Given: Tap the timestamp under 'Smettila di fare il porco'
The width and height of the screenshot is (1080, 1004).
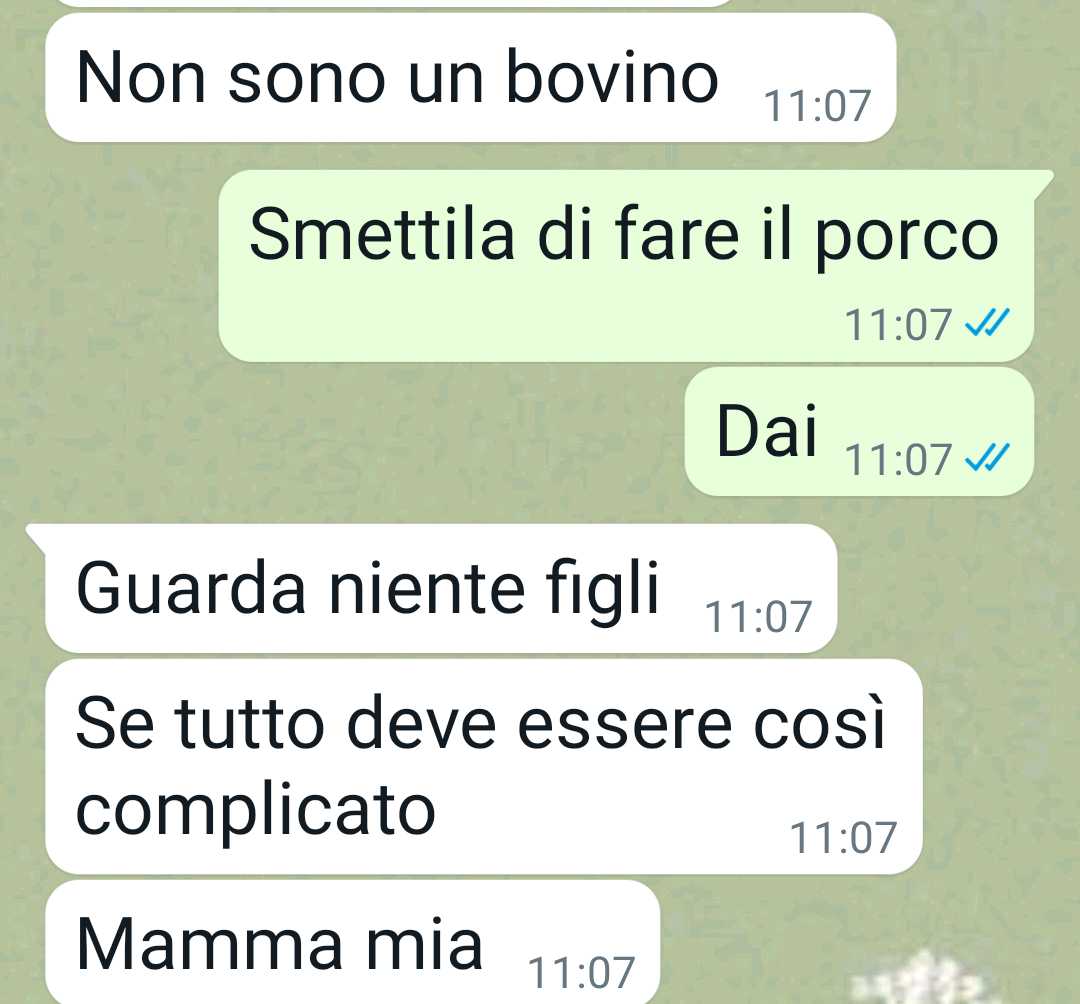Looking at the screenshot, I should pos(897,324).
